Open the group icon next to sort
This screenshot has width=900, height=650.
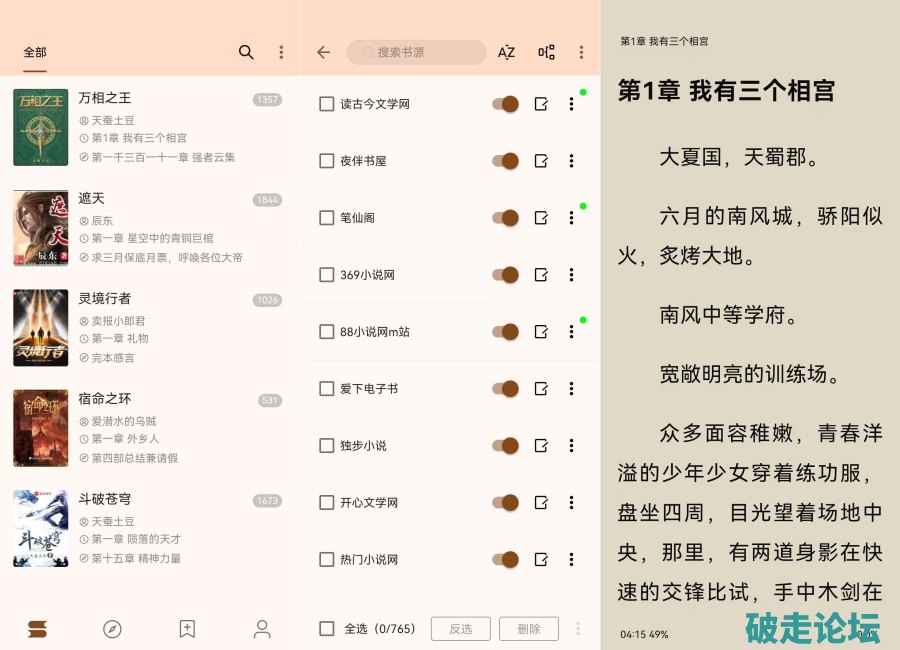[546, 52]
